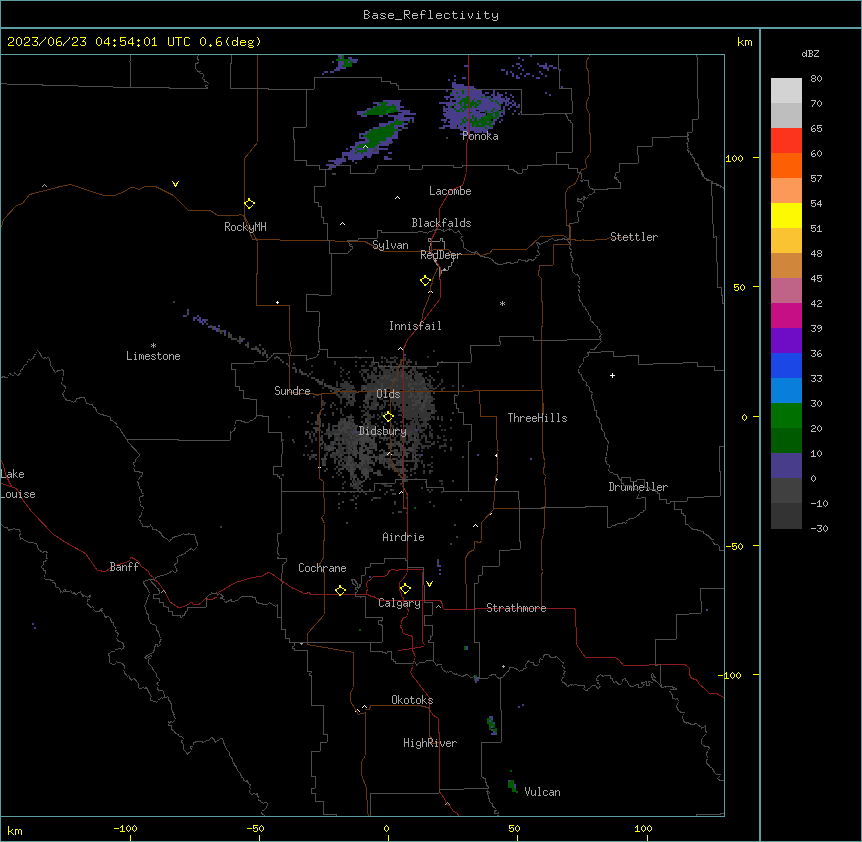The image size is (862, 842).
Task: Click the yellow marker below Cochrane label
Action: coord(340,590)
